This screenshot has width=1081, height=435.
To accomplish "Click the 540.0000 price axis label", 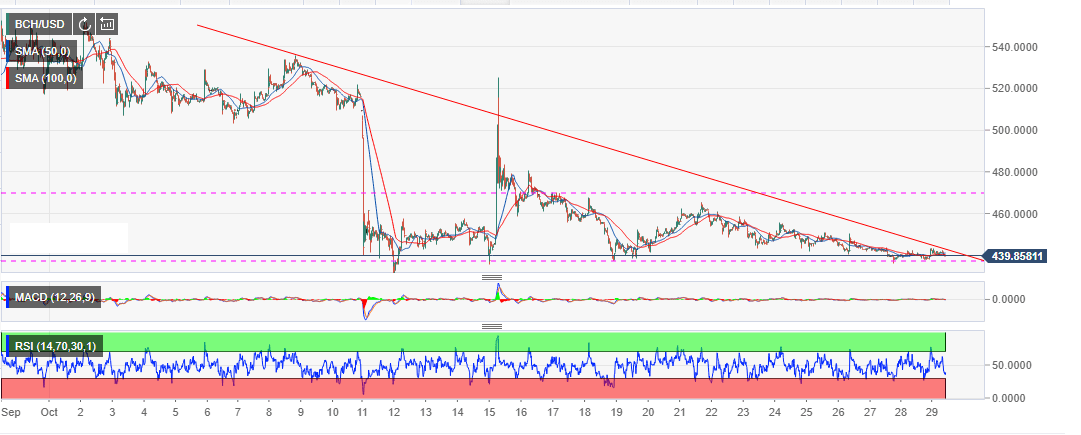I will (x=1015, y=46).
